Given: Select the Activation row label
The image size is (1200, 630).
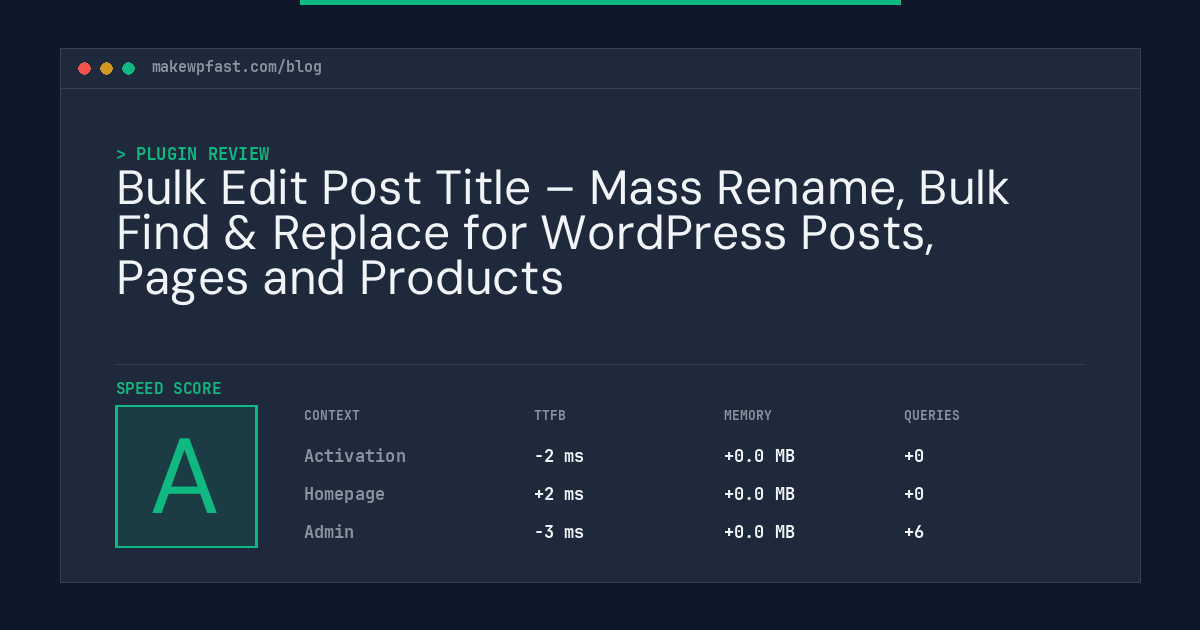Looking at the screenshot, I should 355,456.
